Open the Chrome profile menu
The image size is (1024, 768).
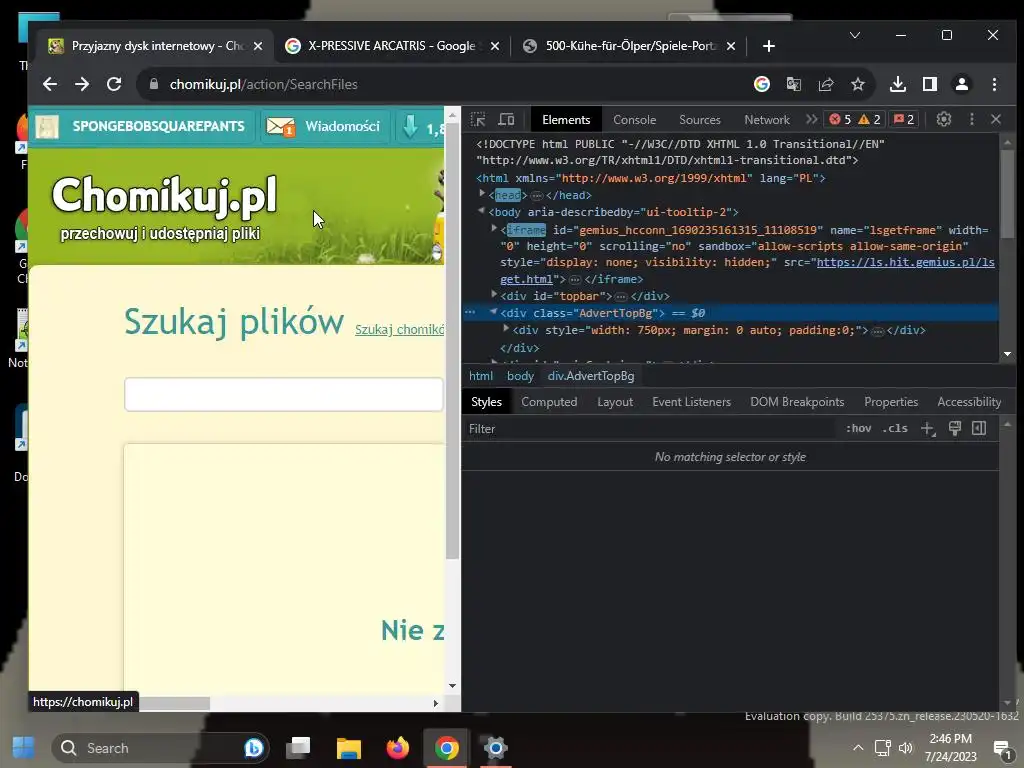coord(962,84)
